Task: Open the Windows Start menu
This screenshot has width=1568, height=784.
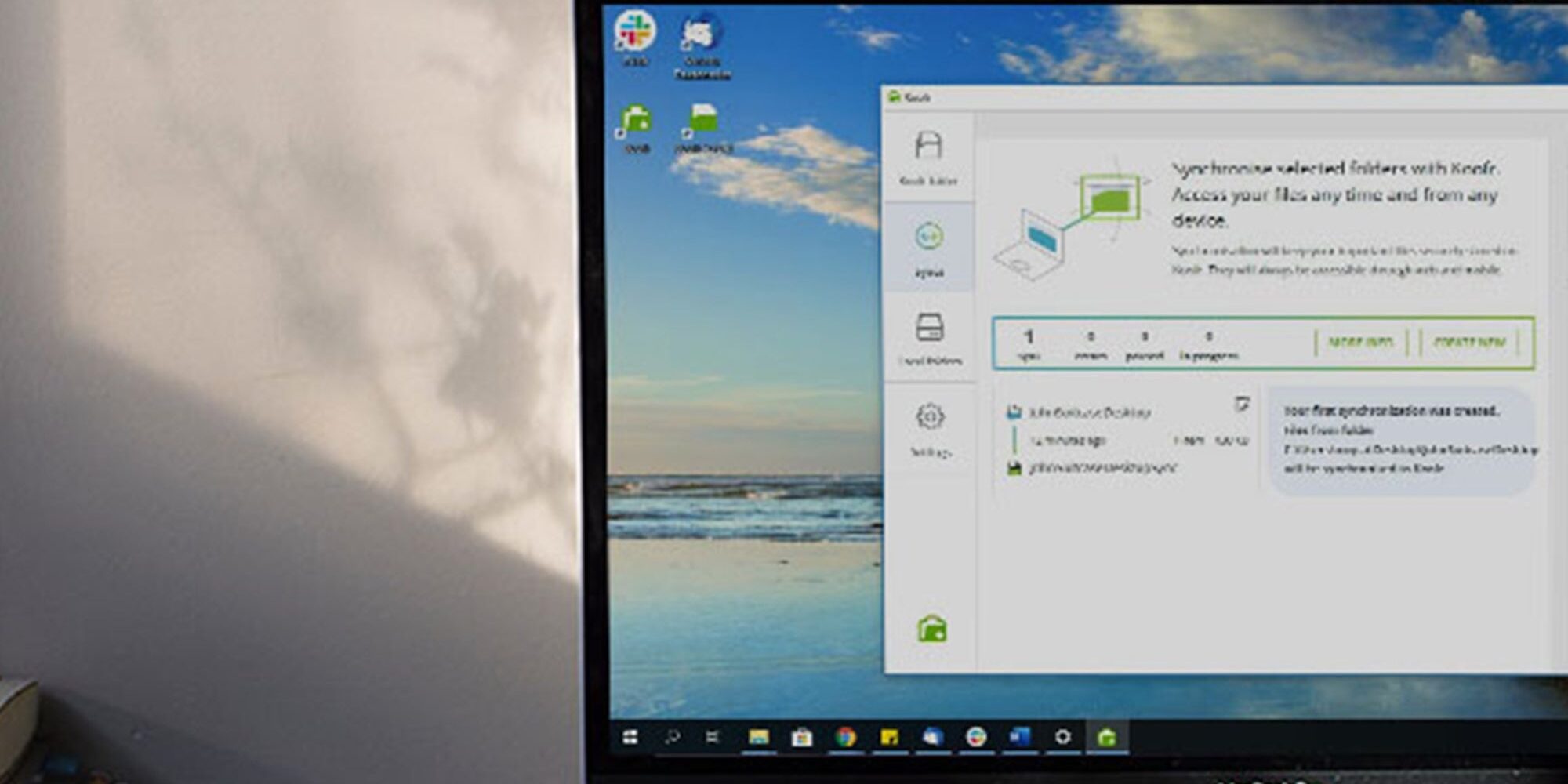Action: [x=630, y=737]
